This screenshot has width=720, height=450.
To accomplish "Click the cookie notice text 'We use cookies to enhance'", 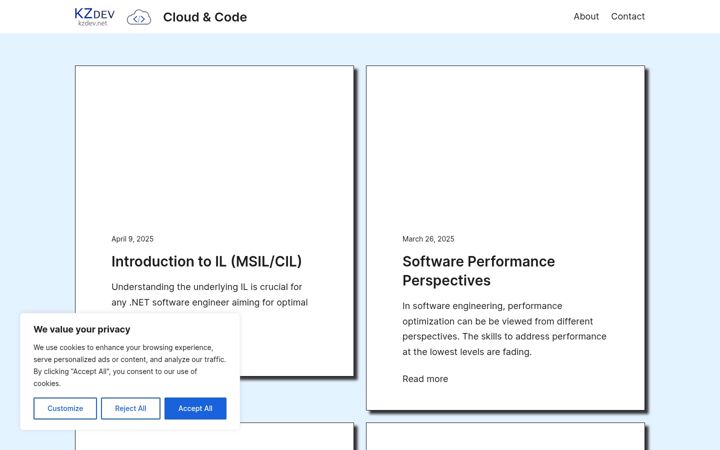I will [129, 365].
